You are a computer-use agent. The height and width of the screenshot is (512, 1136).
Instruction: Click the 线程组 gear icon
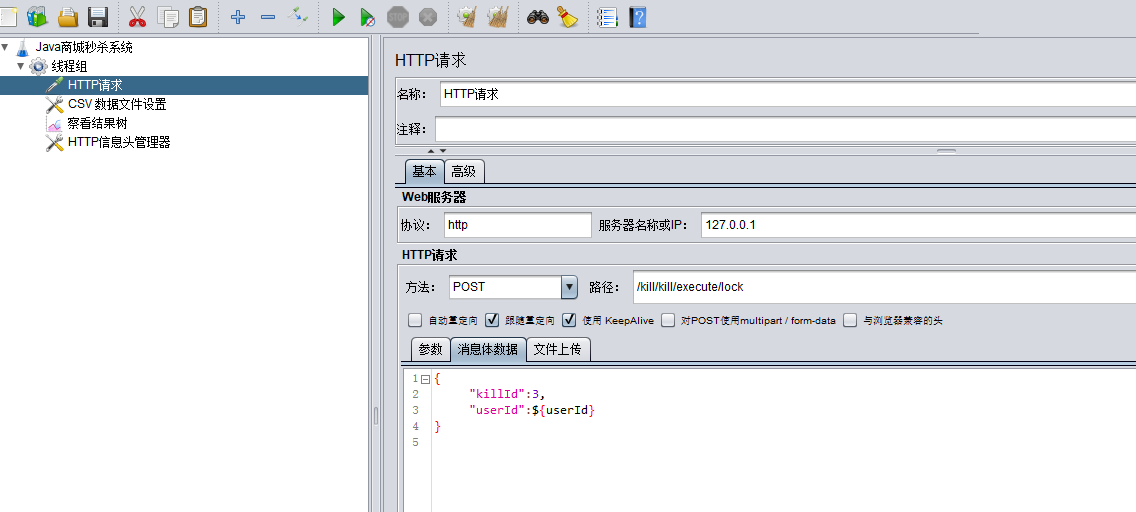pyautogui.click(x=38, y=67)
